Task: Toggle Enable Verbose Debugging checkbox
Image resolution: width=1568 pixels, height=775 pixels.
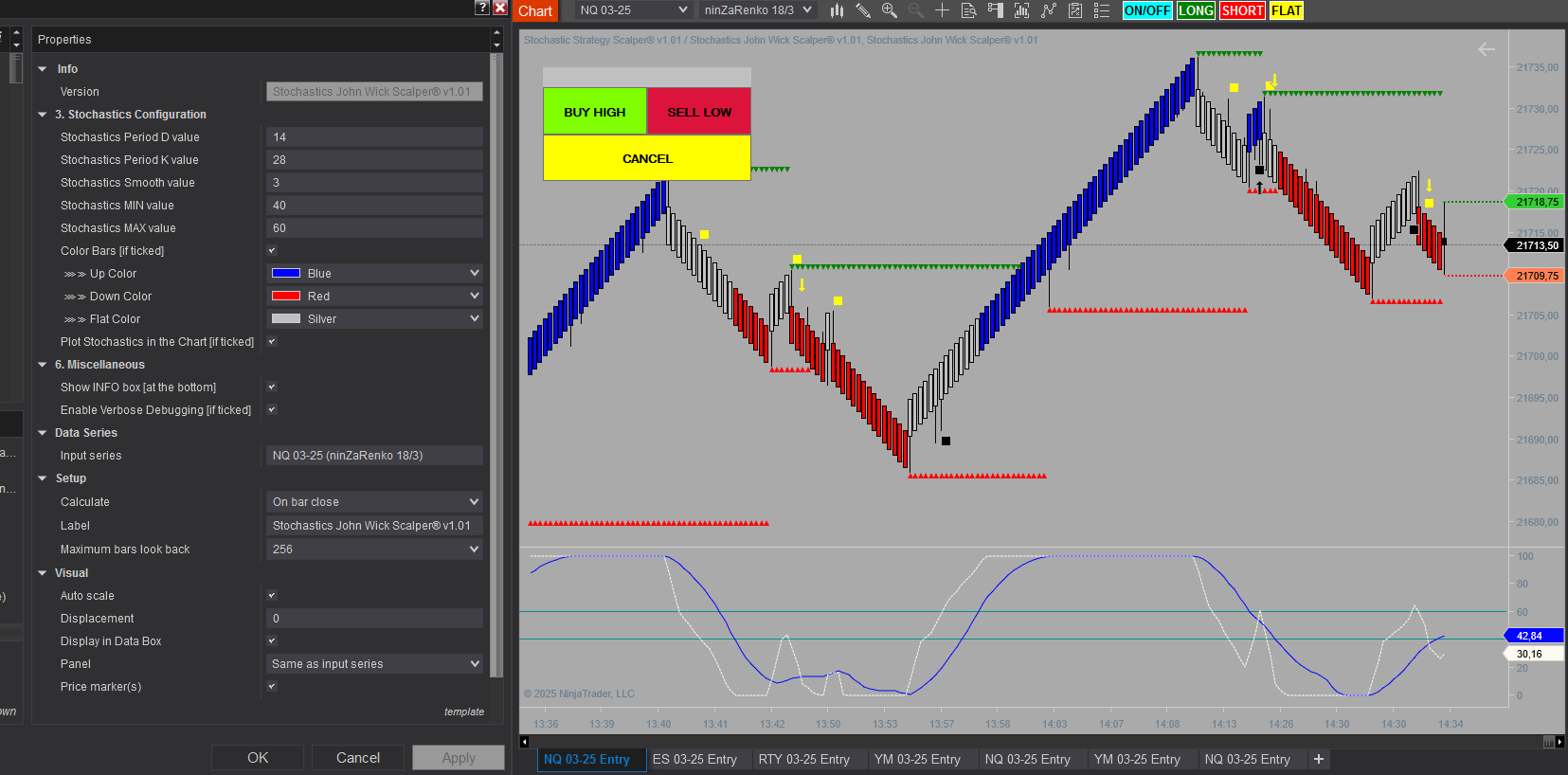Action: point(272,410)
